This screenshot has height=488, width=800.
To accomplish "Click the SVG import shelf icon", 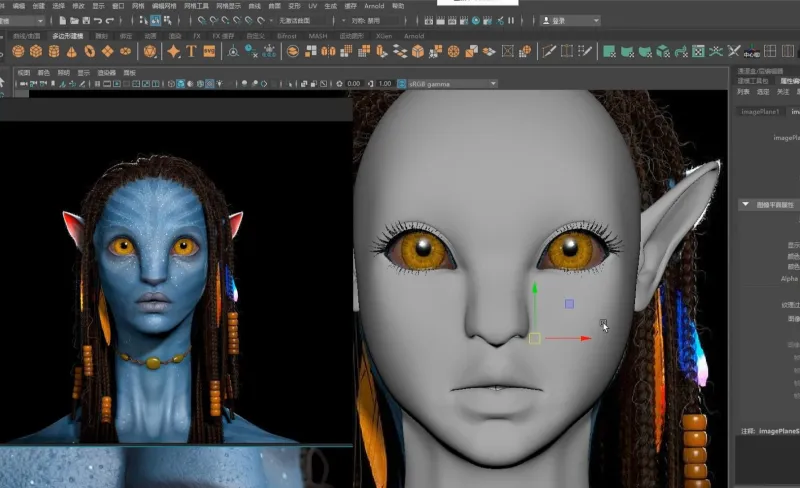I will click(209, 51).
